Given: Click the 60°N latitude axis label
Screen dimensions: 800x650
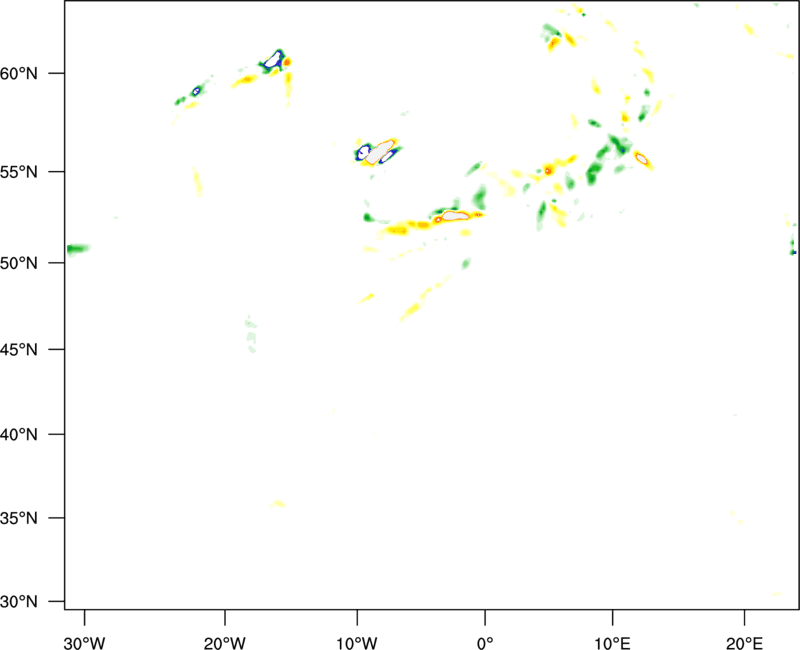Looking at the screenshot, I should tap(19, 74).
